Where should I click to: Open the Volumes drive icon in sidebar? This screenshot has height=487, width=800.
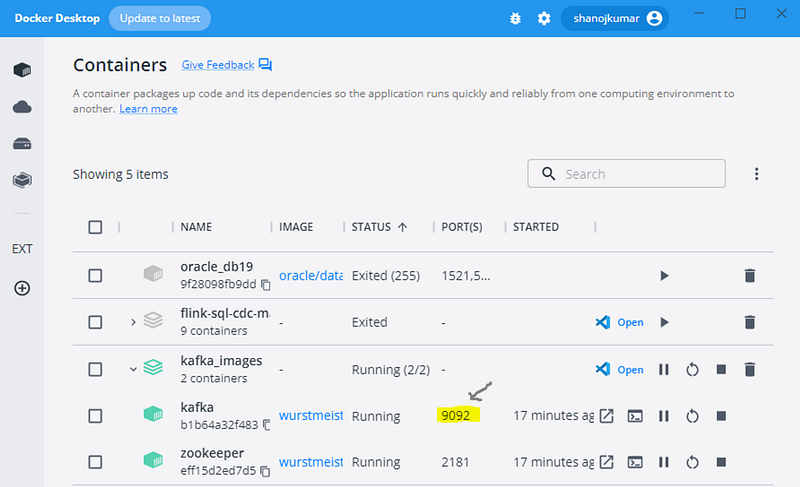pyautogui.click(x=22, y=144)
